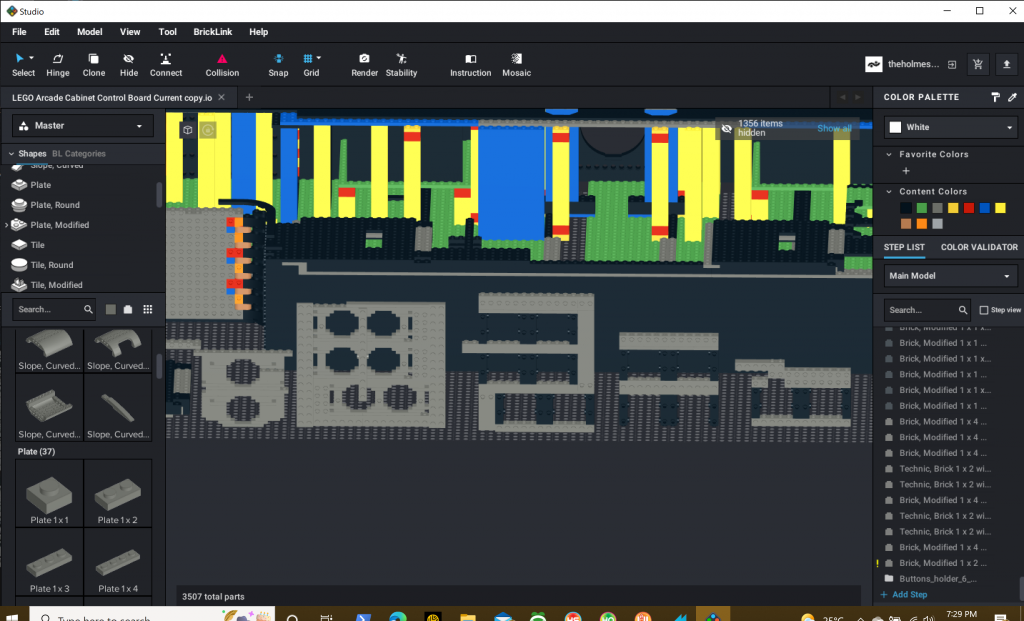Select the red swatch in Content Colors
The image size is (1024, 621).
(968, 208)
